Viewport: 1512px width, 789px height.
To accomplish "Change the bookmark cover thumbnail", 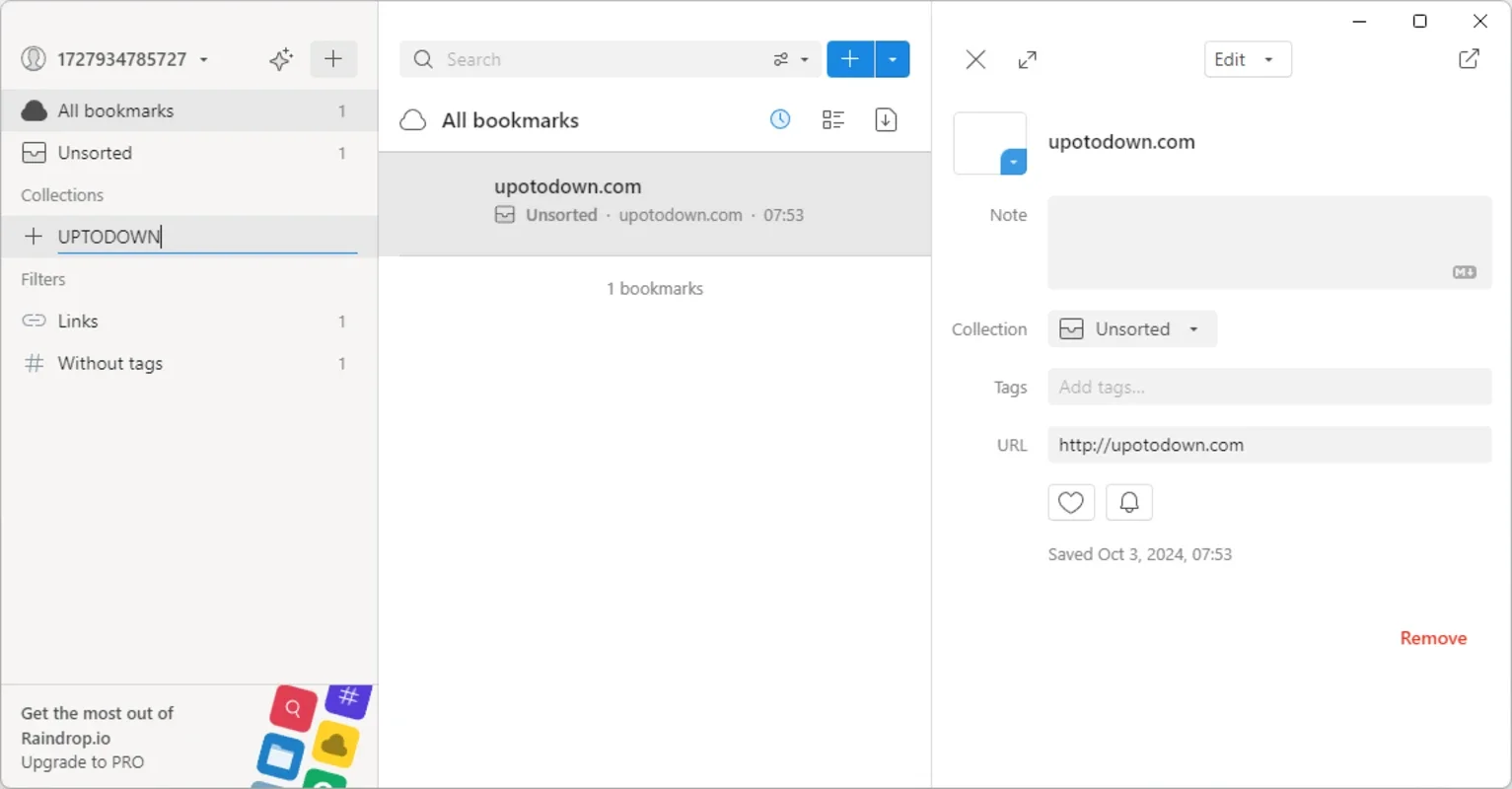I will (989, 144).
